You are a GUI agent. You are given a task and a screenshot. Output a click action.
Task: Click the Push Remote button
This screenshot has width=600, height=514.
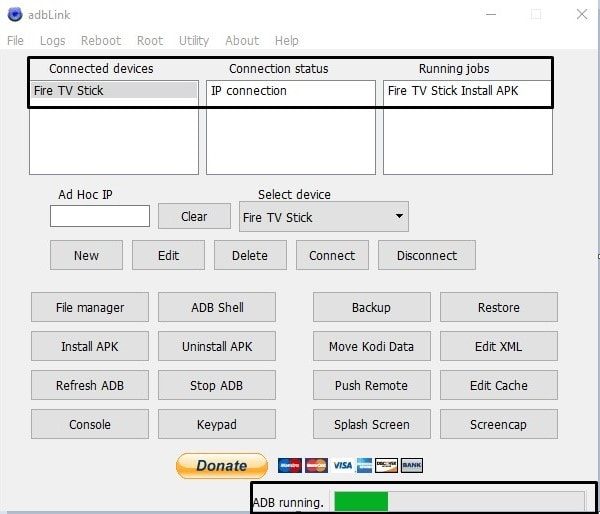[372, 385]
